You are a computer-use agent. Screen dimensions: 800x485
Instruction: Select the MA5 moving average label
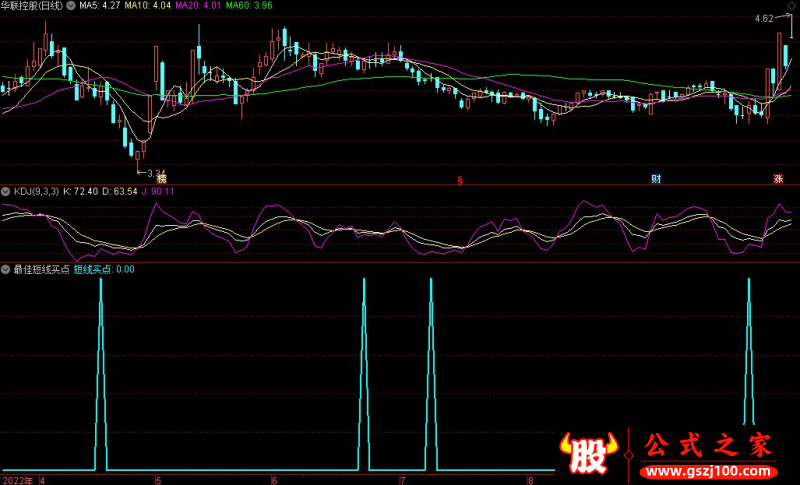102,5
